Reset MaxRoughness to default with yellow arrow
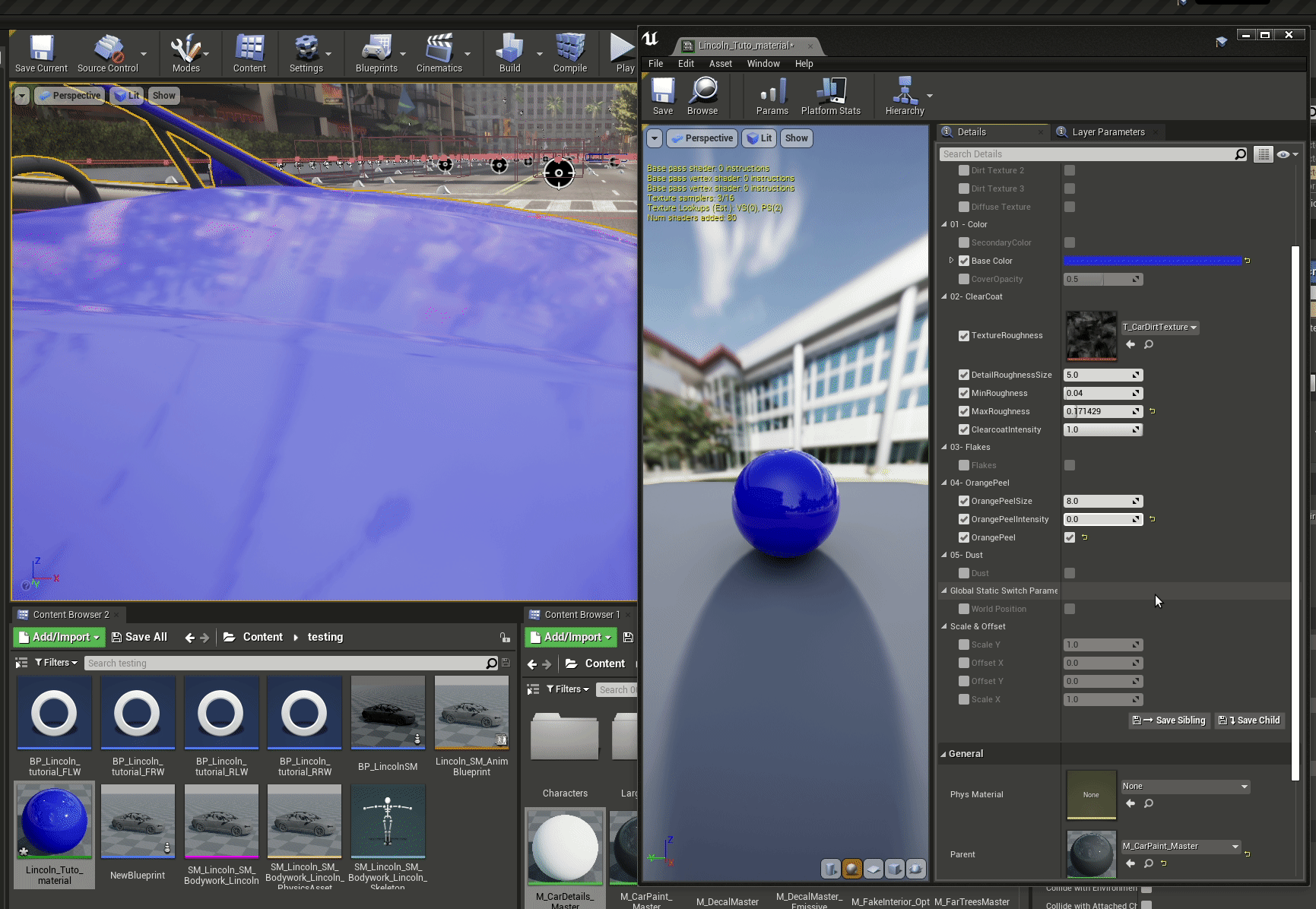1316x909 pixels. 1153,411
